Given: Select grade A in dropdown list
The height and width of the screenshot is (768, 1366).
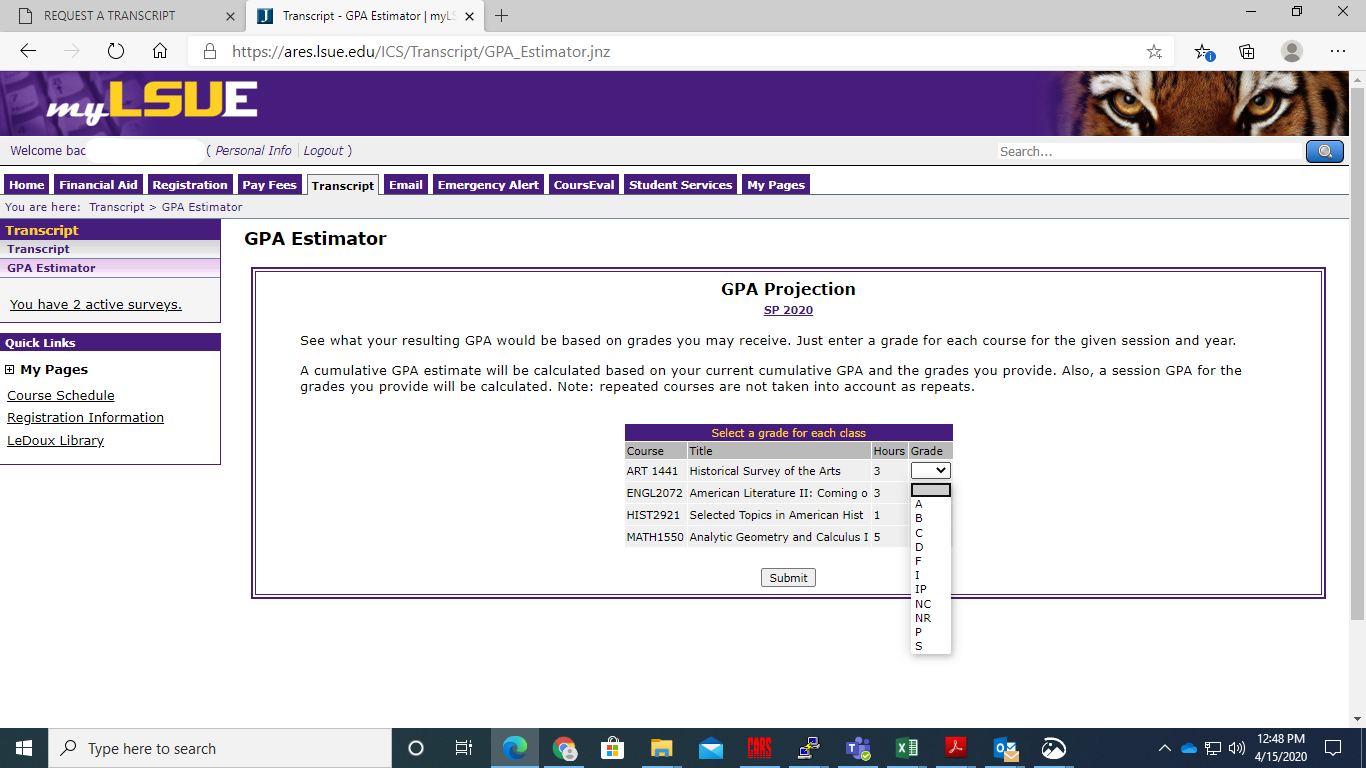Looking at the screenshot, I should tap(930, 504).
